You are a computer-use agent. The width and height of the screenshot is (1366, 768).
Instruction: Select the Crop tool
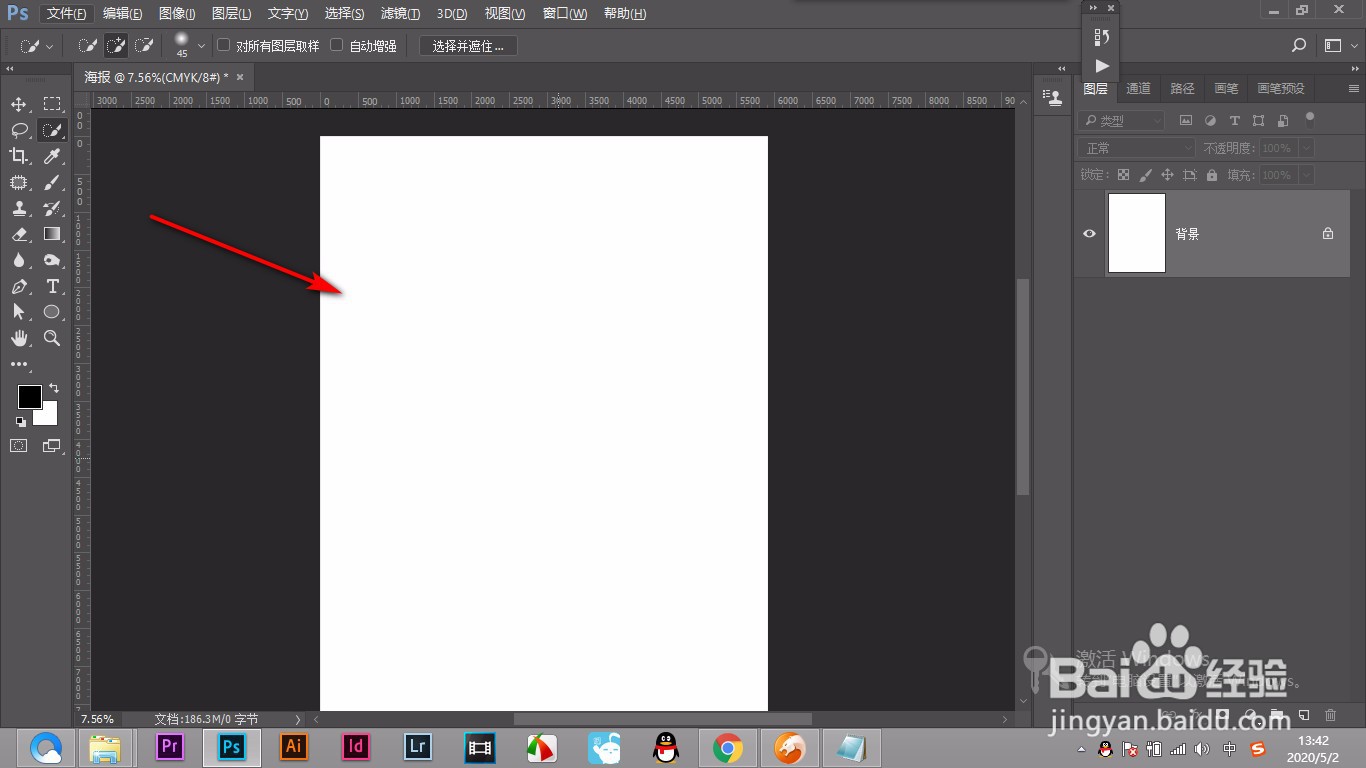(x=19, y=156)
